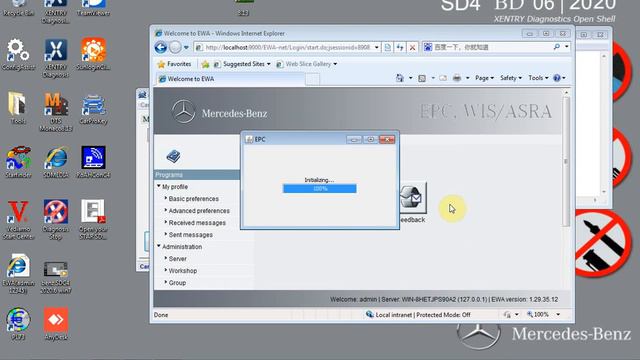Open the PassThru blue desktop shortcut
This screenshot has width=640, height=360.
point(93,162)
